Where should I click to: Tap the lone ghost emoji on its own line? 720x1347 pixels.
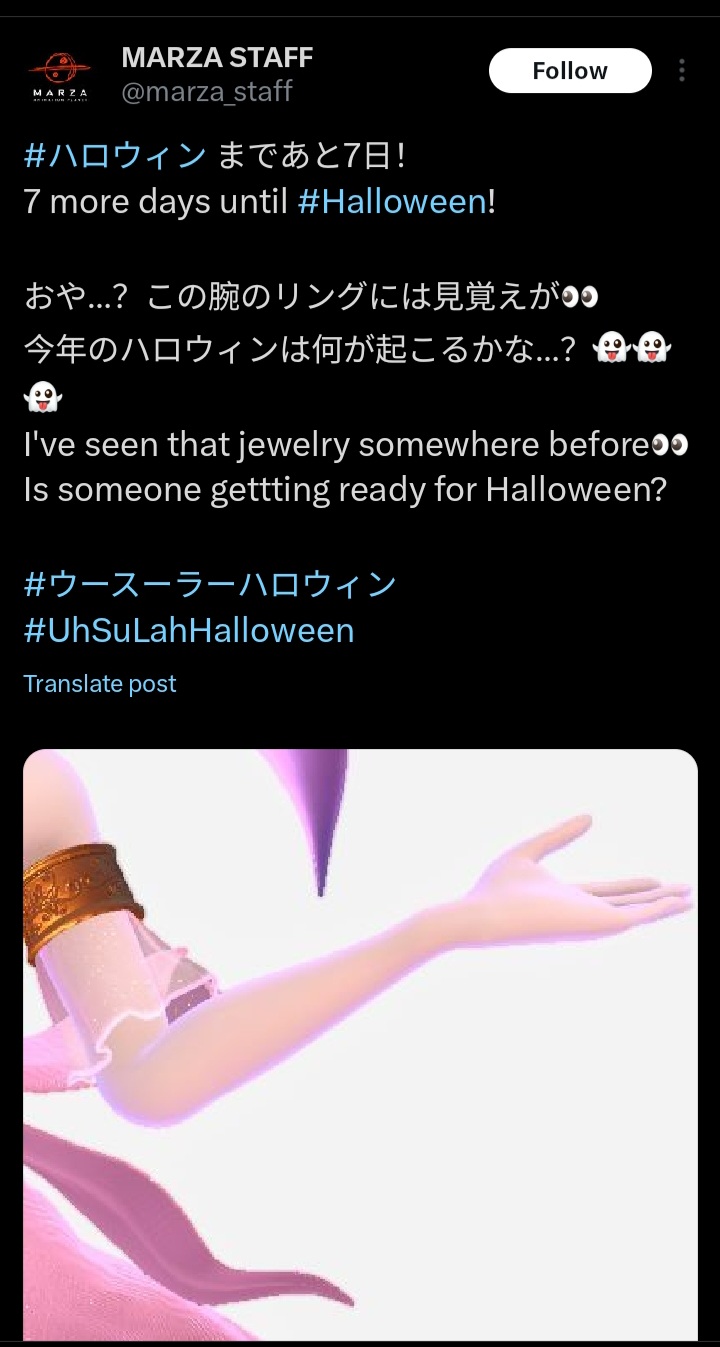click(43, 397)
